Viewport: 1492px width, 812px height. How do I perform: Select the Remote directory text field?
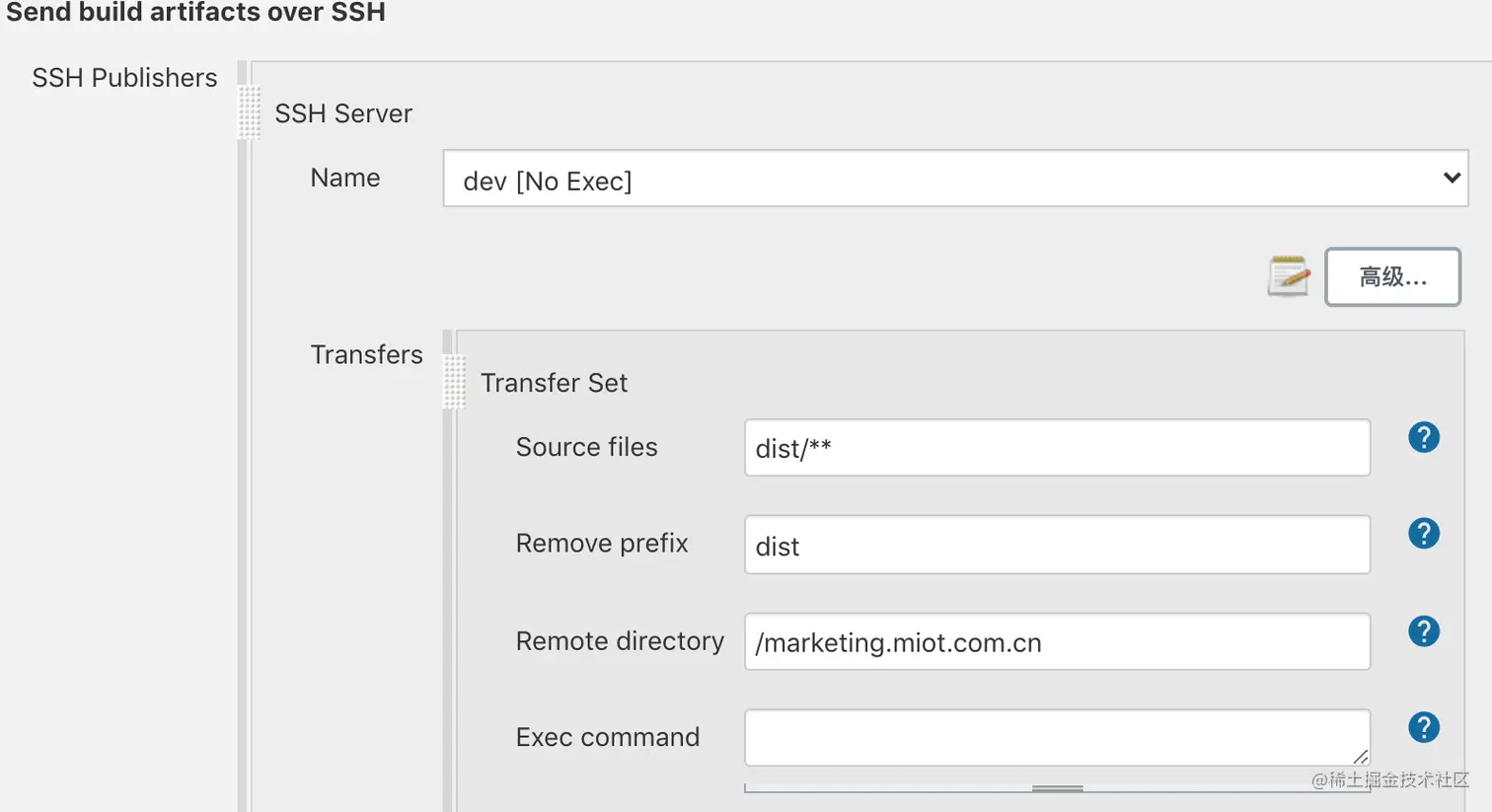point(1056,642)
